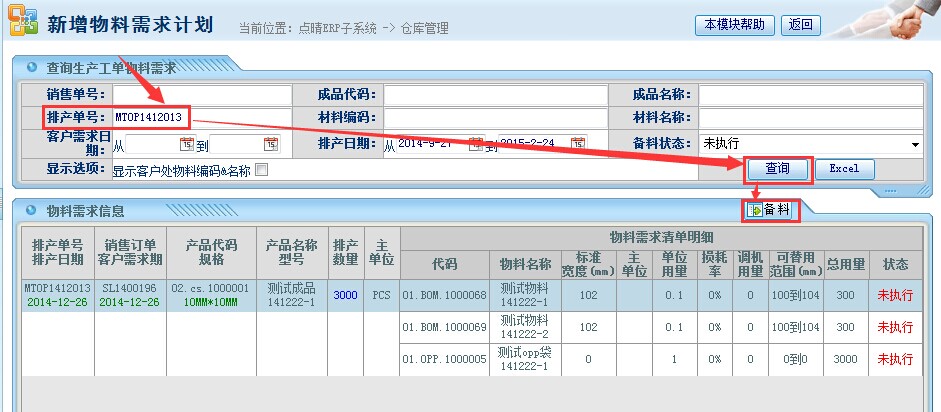Viewport: 941px width, 412px height.
Task: Click the application logo icon at top left
Action: click(x=22, y=24)
